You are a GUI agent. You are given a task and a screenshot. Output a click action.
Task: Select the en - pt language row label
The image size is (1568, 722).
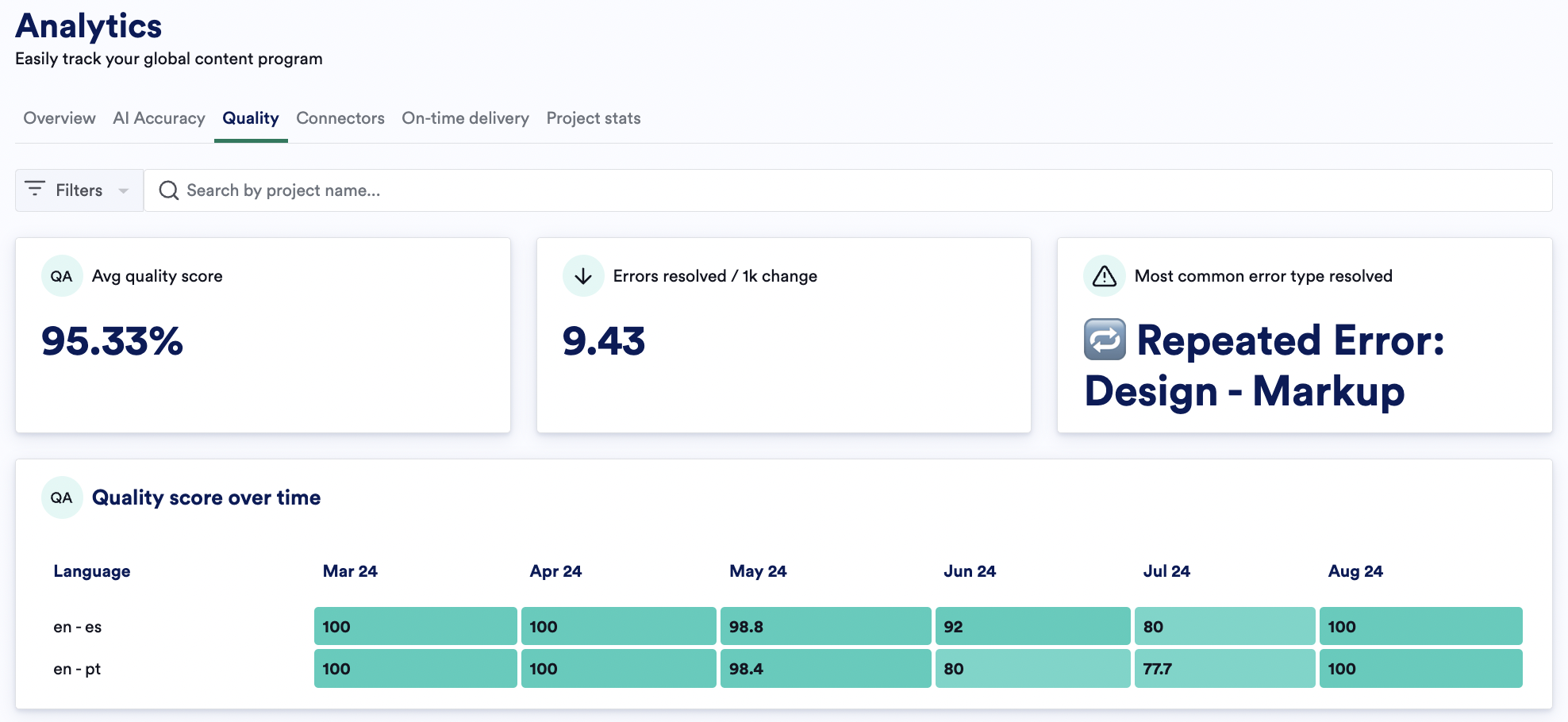point(77,669)
